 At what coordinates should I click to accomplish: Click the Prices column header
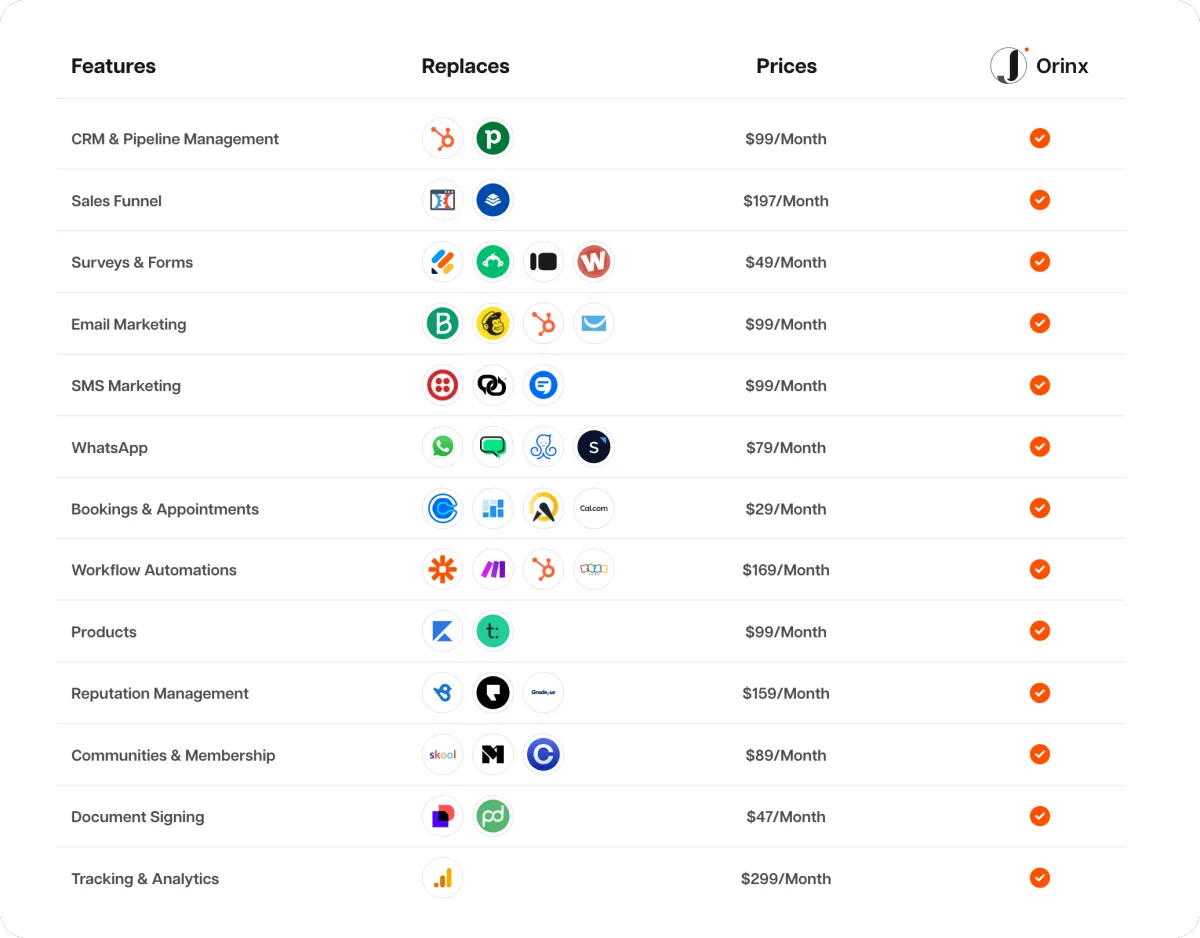[x=786, y=66]
